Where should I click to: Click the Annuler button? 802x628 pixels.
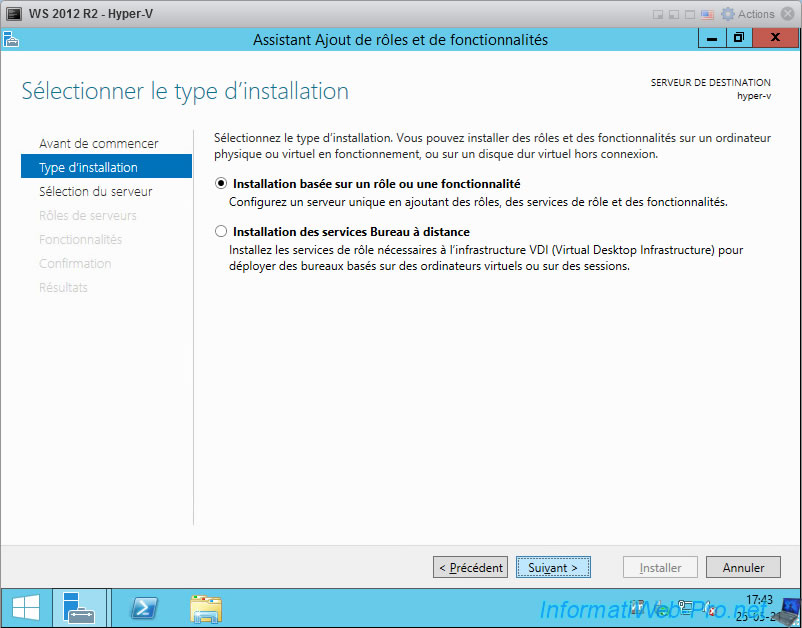pos(743,567)
